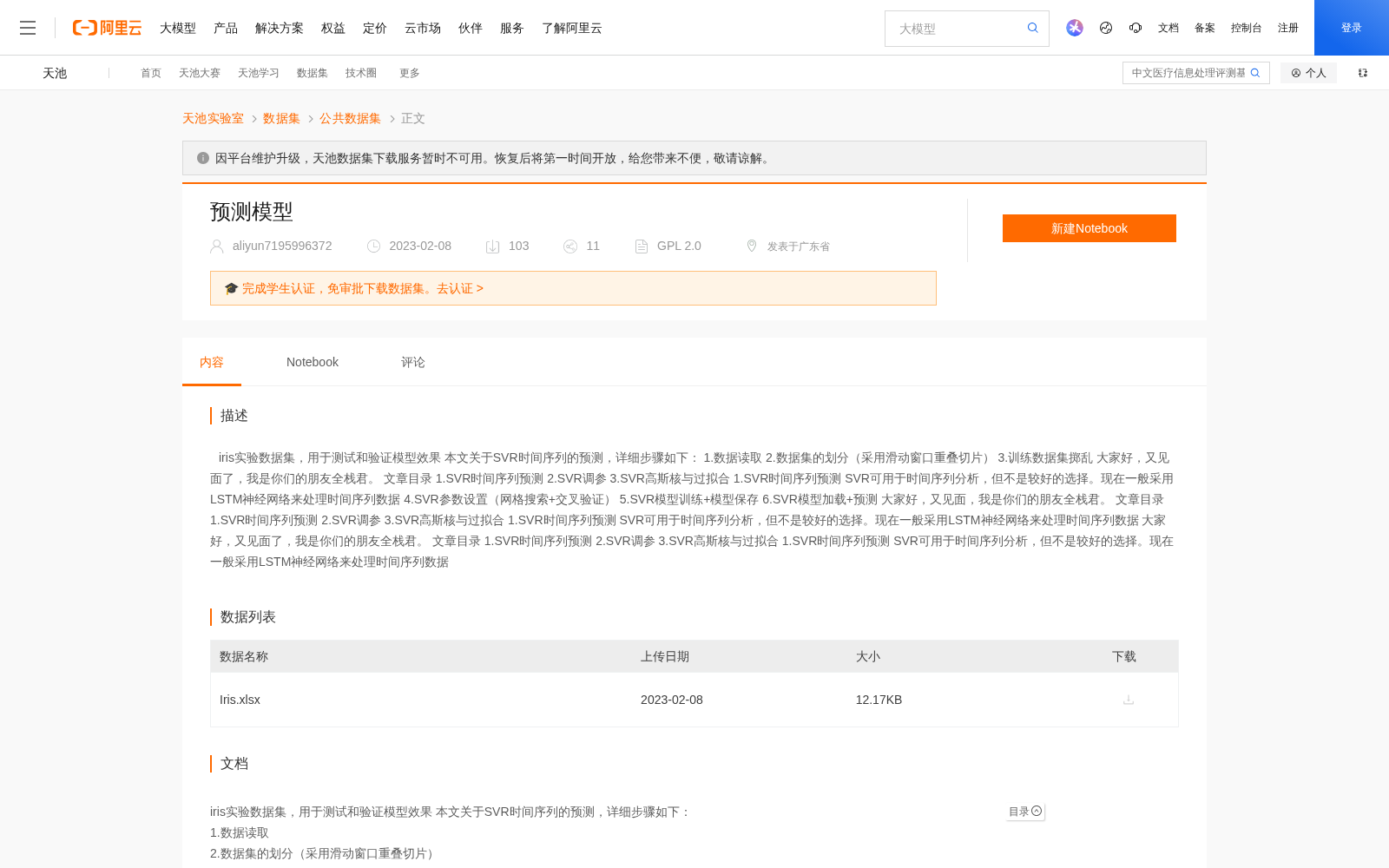Image resolution: width=1389 pixels, height=868 pixels.
Task: Click the fullscreen icon next to 个人
Action: pyautogui.click(x=1363, y=73)
